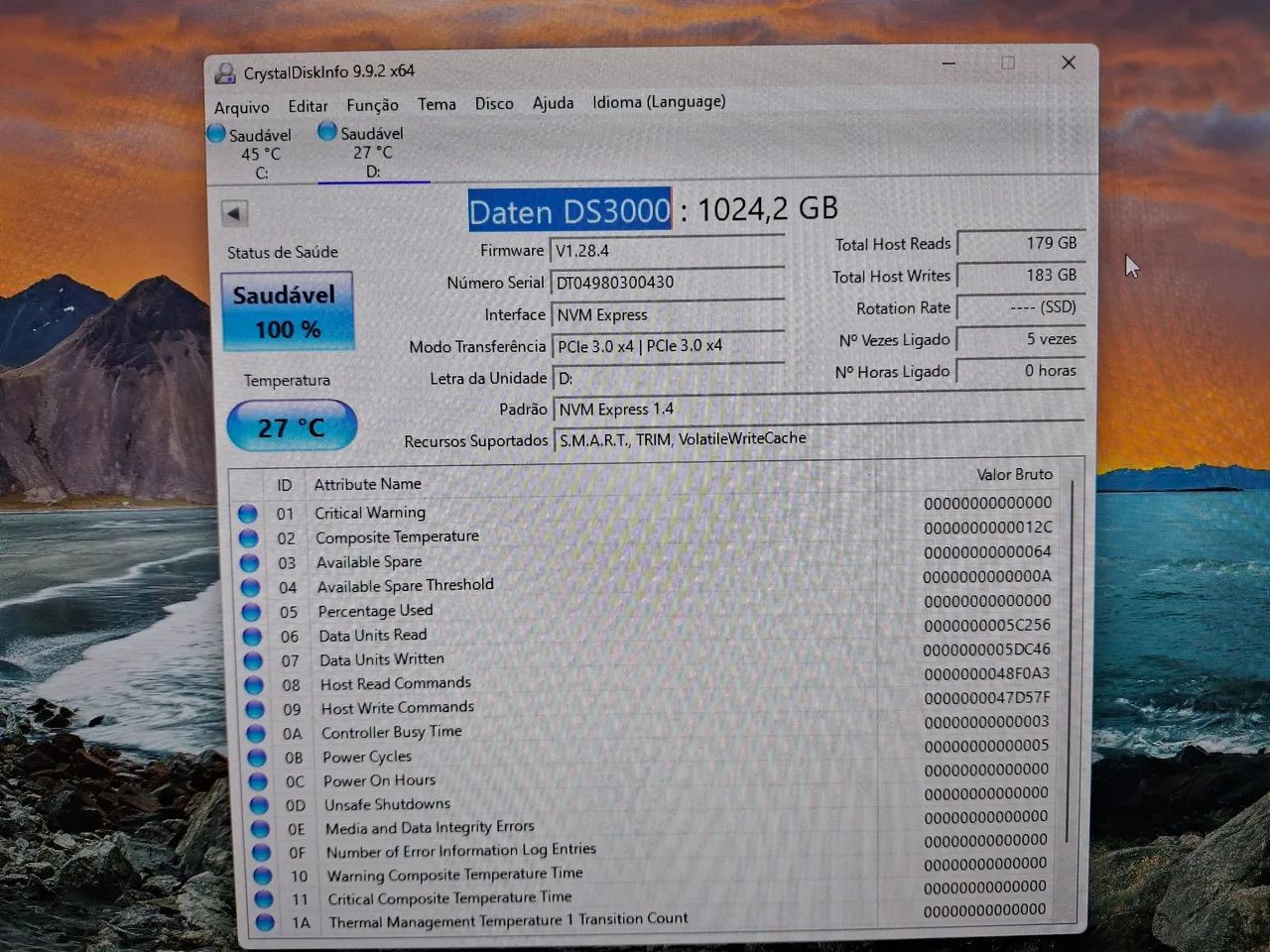Viewport: 1270px width, 952px height.
Task: Click the status icon for Available Spare Threshold
Action: coord(251,588)
